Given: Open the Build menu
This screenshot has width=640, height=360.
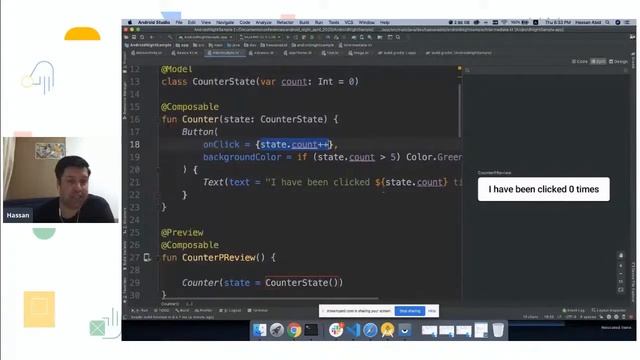Looking at the screenshot, I should (x=304, y=22).
